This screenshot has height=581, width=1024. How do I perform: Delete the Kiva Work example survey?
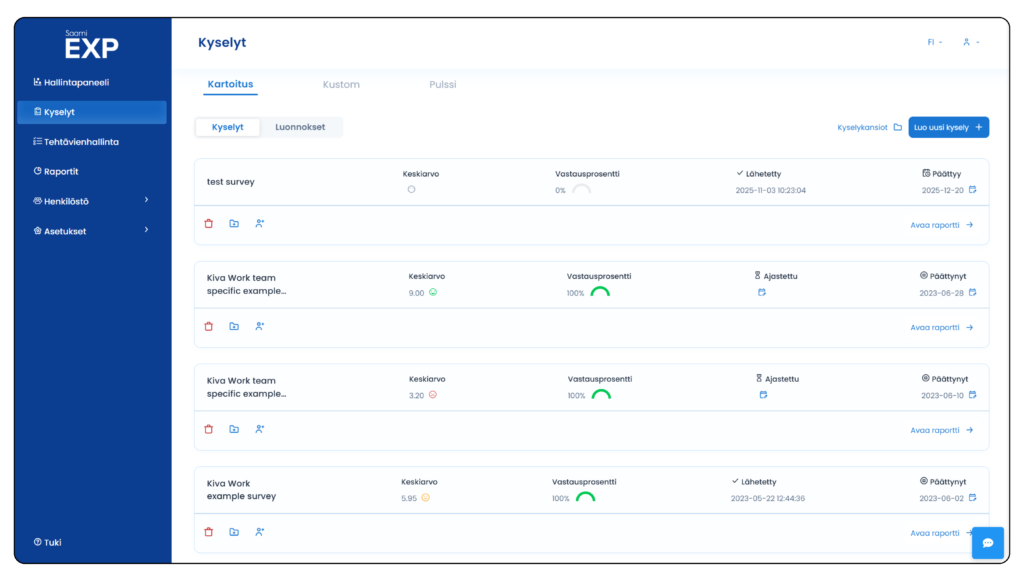(209, 532)
